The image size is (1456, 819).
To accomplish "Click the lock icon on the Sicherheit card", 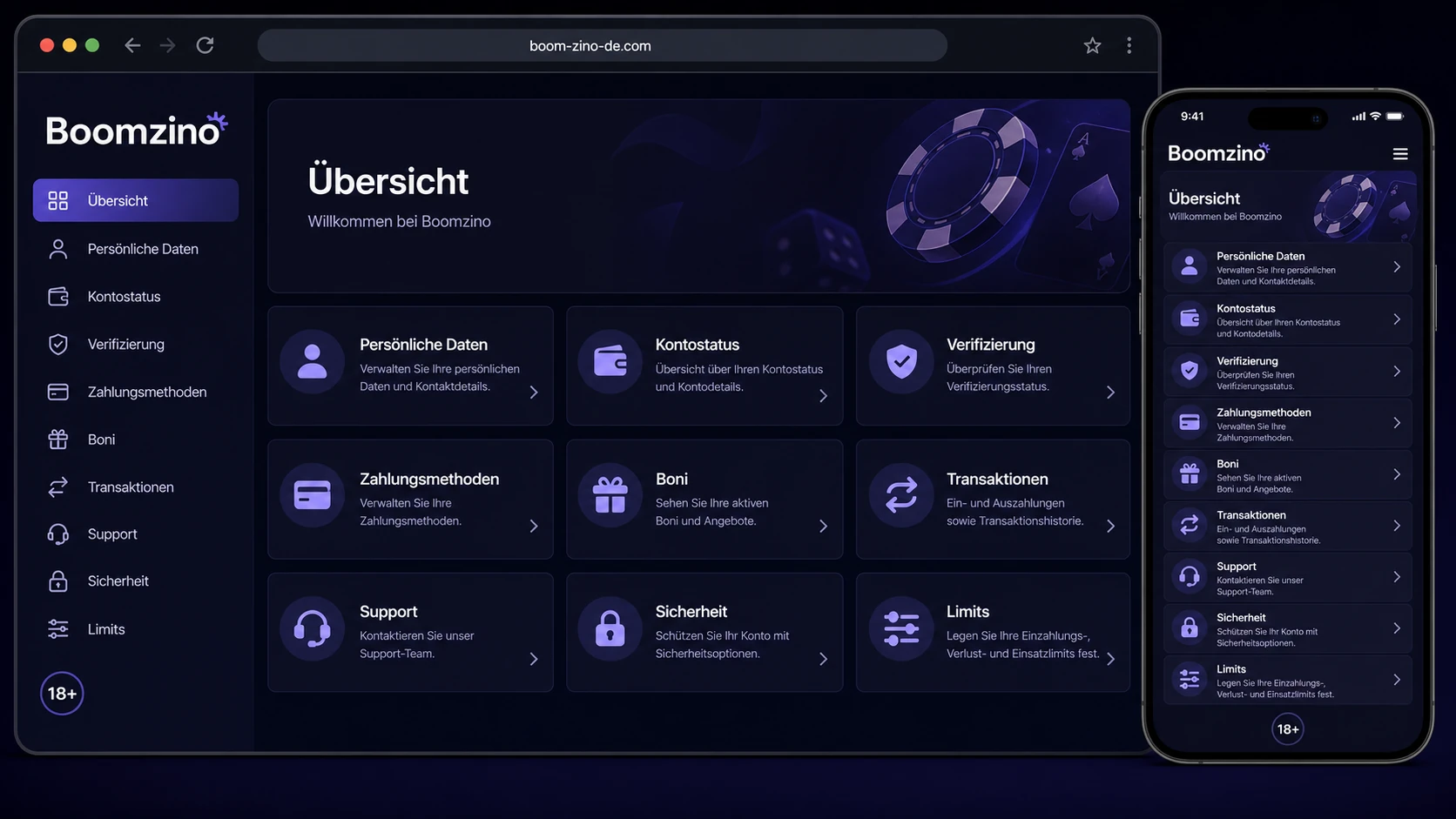I will pos(610,628).
